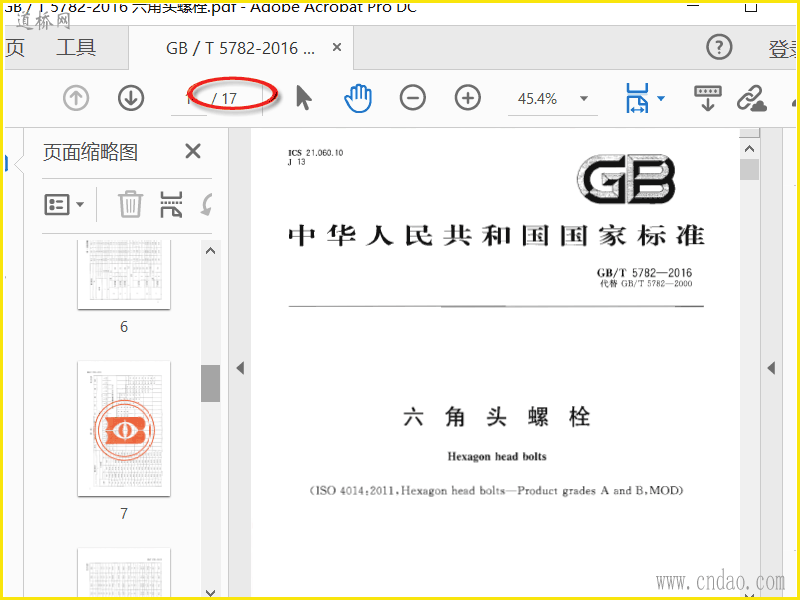This screenshot has height=600, width=800.
Task: Open the zoom level dropdown arrow
Action: pyautogui.click(x=584, y=98)
